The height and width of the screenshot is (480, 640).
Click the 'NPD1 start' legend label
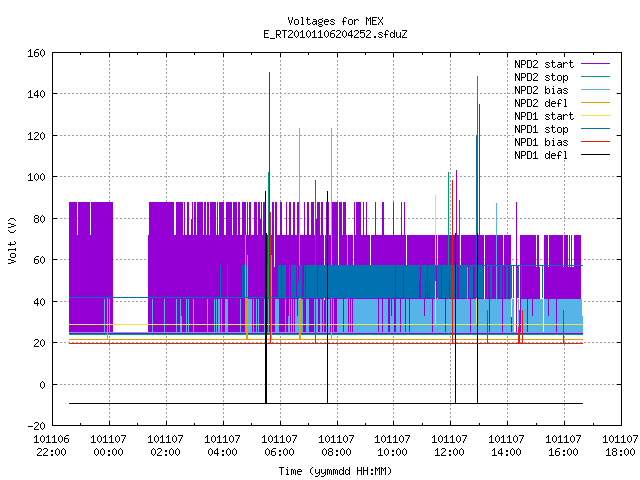tap(544, 116)
